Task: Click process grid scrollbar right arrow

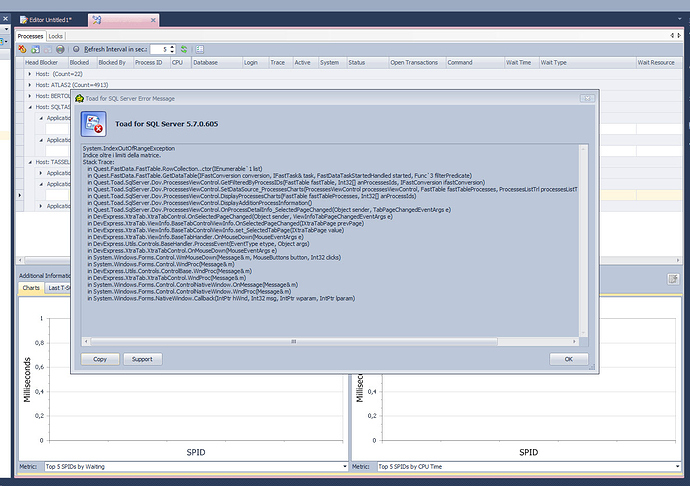Action: [x=678, y=260]
